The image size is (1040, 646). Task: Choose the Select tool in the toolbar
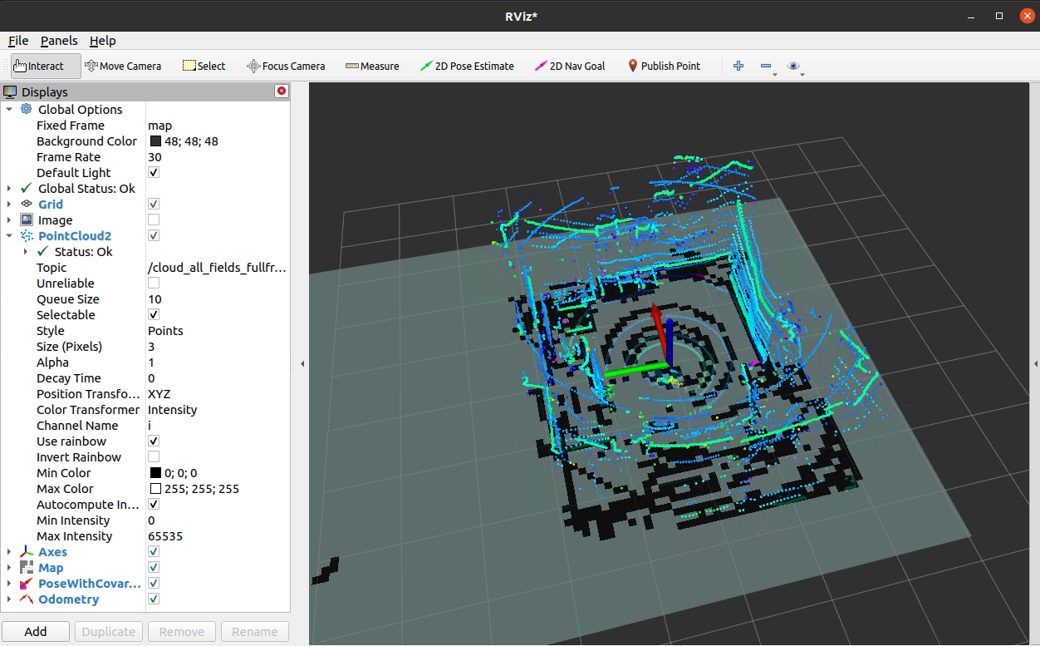click(204, 65)
